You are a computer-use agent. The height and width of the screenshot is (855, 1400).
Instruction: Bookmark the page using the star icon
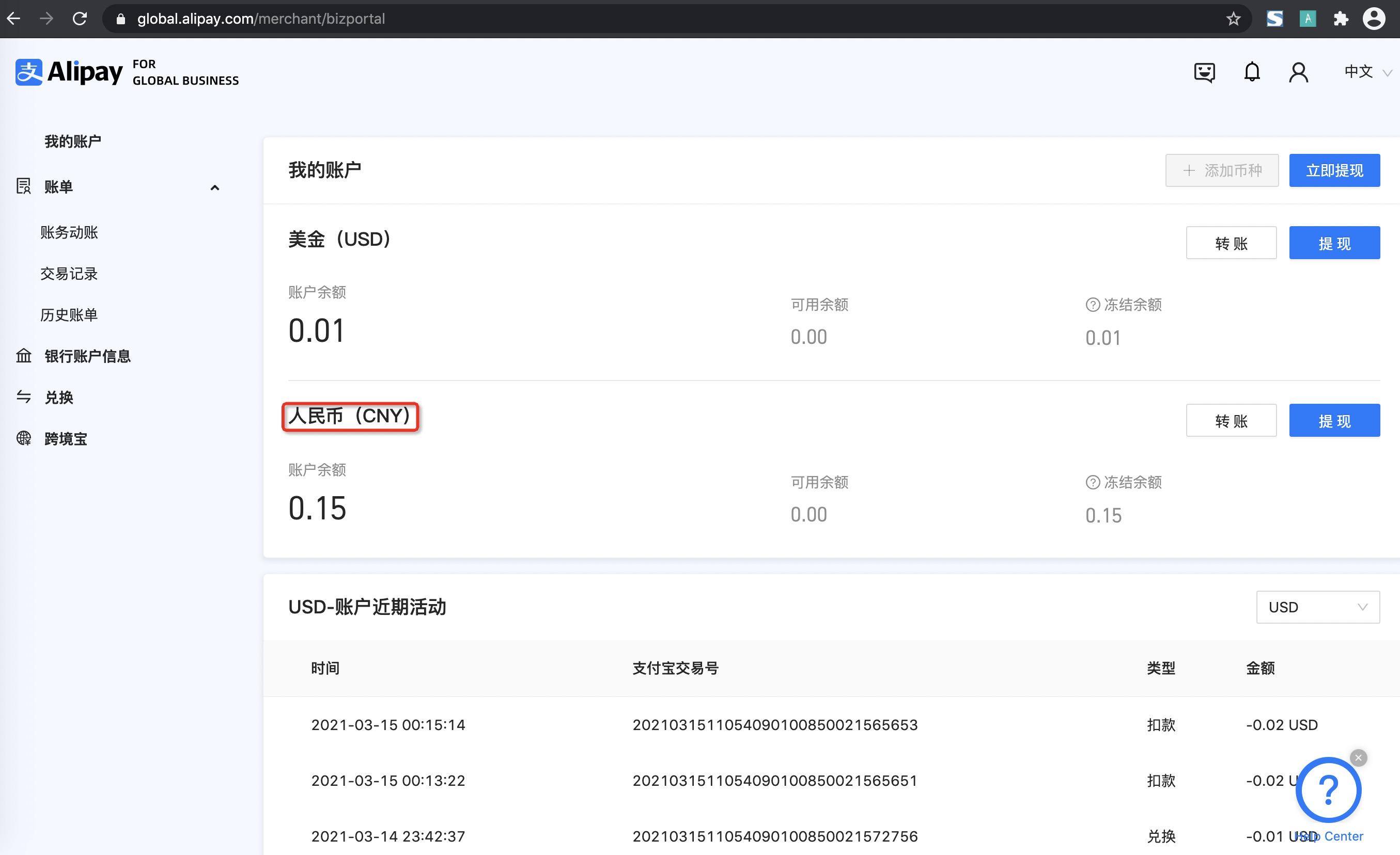1233,18
